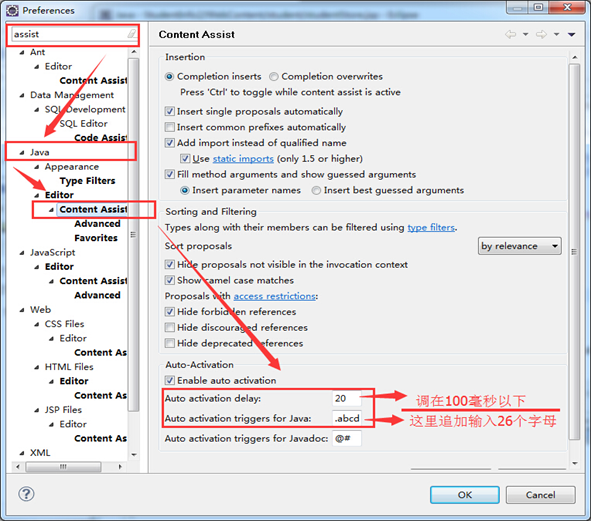Image resolution: width=591 pixels, height=521 pixels.
Task: Select Completion overwrites radio button
Action: point(274,77)
